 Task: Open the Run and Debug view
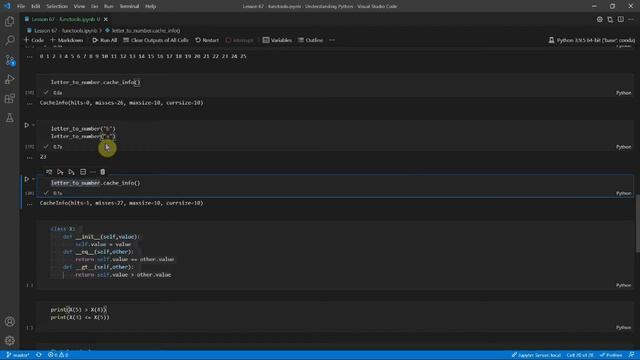(9, 79)
